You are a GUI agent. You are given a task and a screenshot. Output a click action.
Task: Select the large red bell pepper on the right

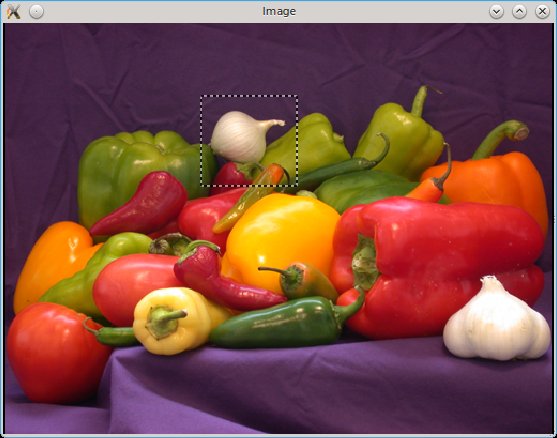[437, 266]
